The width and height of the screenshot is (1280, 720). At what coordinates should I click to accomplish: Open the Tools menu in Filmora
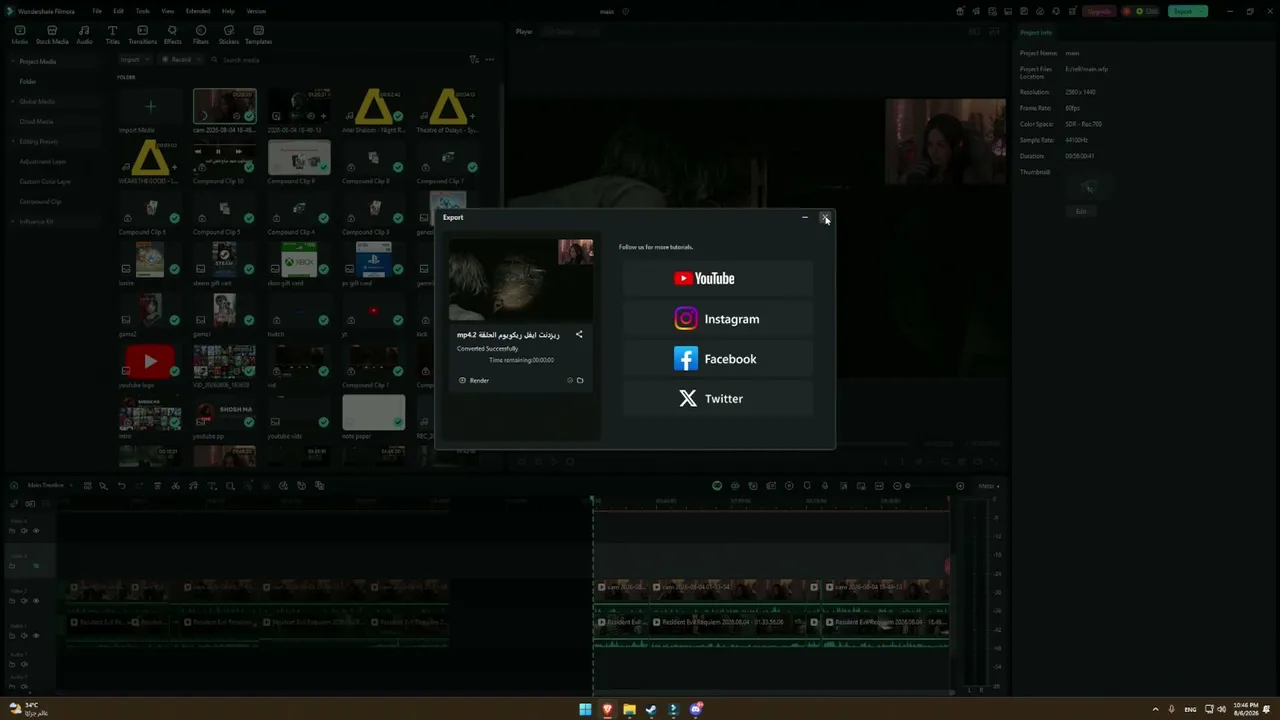click(143, 11)
